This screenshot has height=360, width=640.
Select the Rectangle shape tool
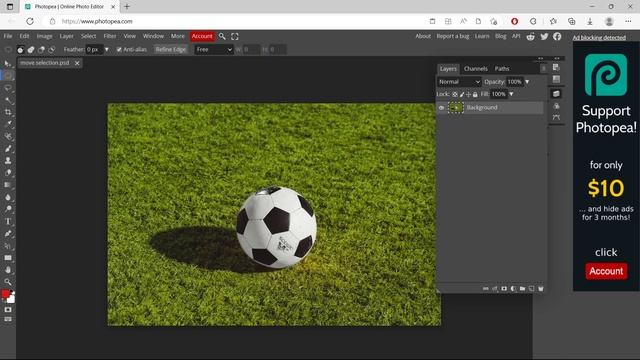[x=8, y=258]
